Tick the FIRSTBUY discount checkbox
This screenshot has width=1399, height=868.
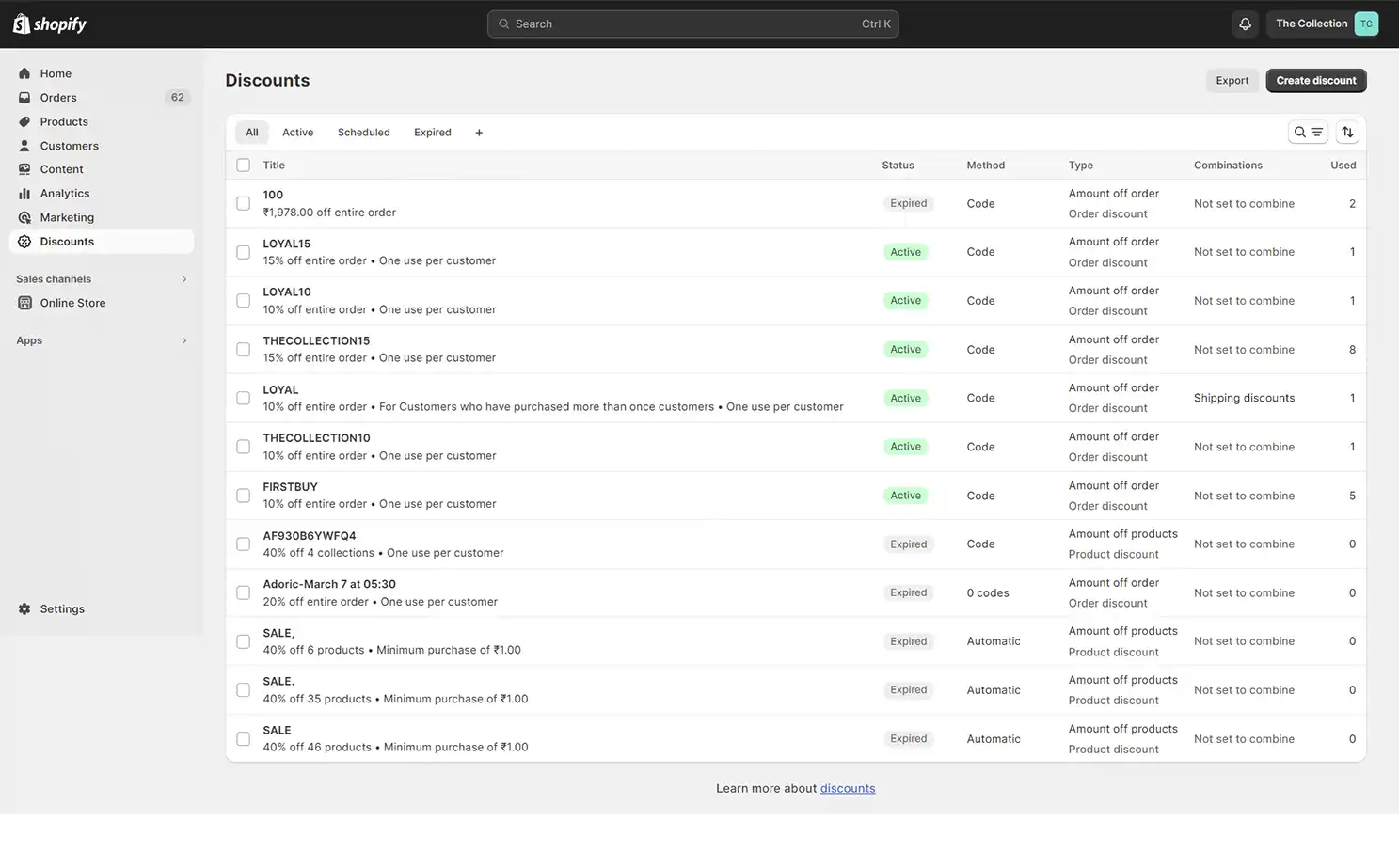point(243,495)
